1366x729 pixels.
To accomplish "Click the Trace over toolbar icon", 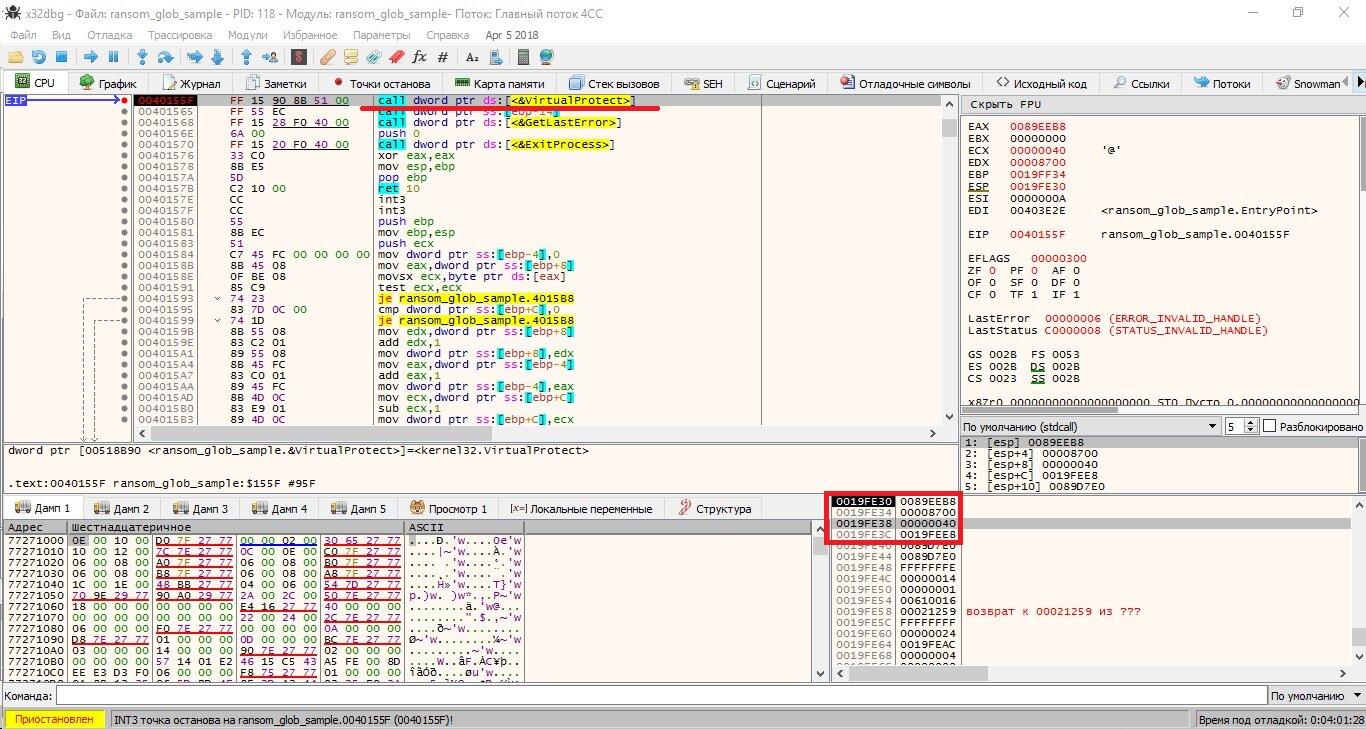I will click(x=217, y=57).
